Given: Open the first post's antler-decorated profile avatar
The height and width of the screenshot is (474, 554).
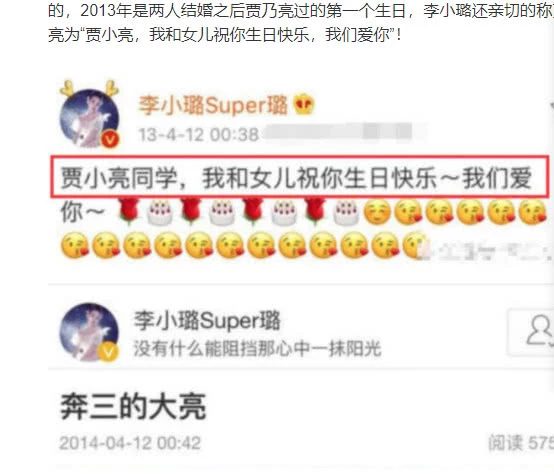Looking at the screenshot, I should [x=90, y=114].
